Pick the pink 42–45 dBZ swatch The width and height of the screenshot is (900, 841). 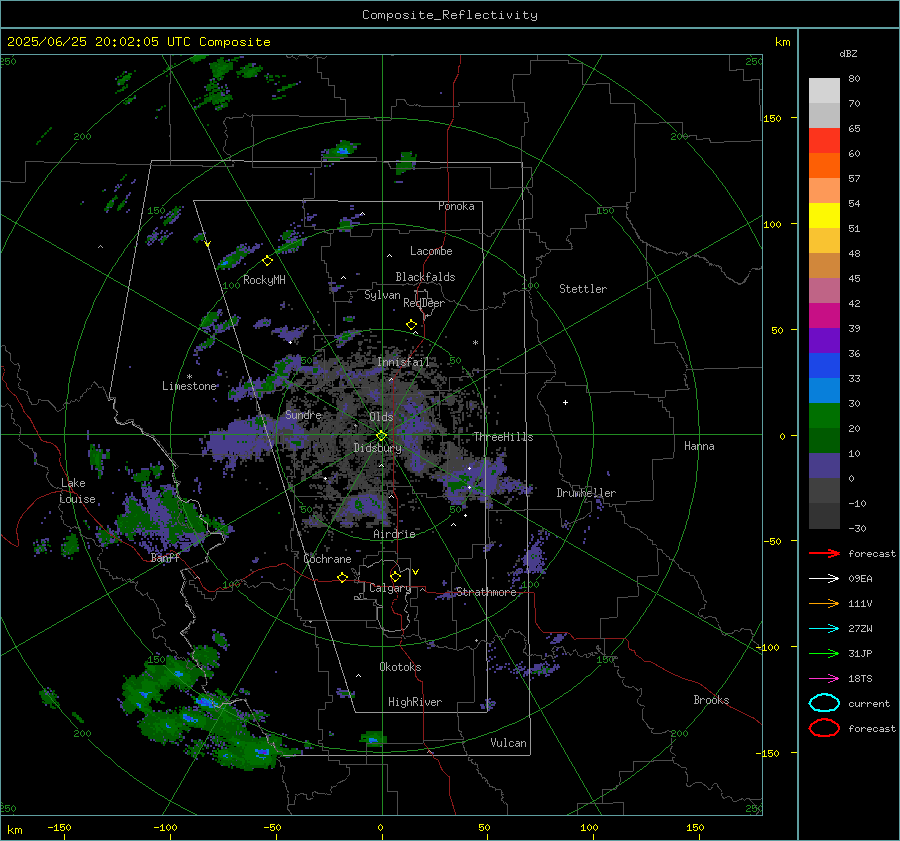[824, 290]
